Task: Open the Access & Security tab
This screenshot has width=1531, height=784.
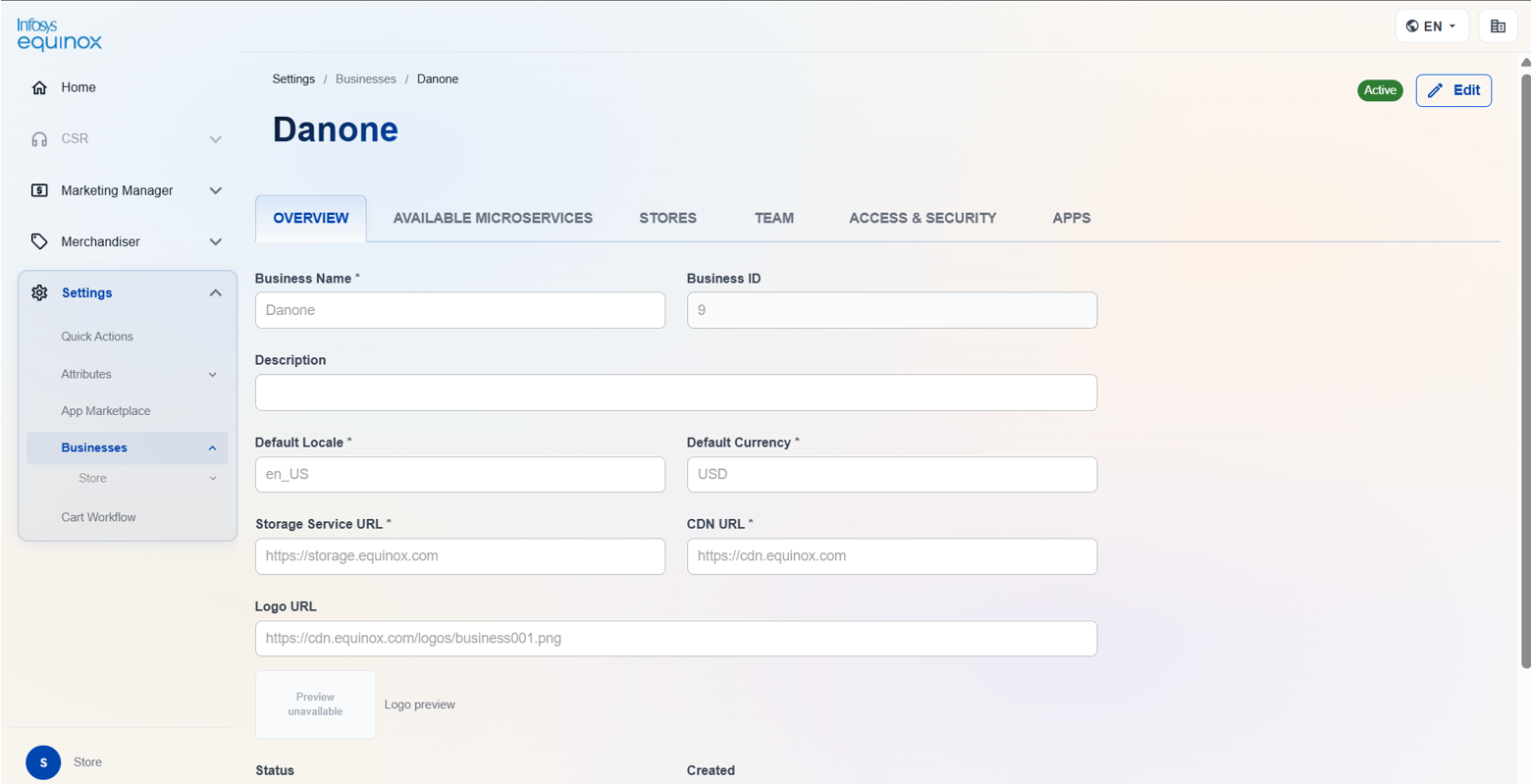Action: (x=923, y=218)
